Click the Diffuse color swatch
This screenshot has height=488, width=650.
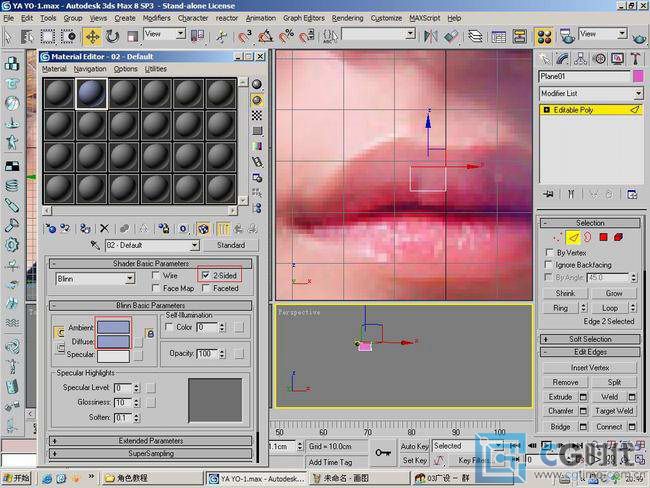(113, 342)
